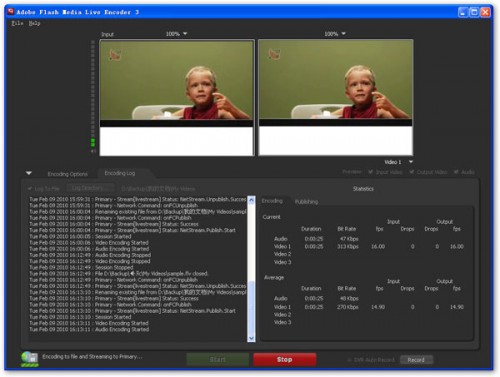Open the Help menu
This screenshot has width=500, height=377.
[x=34, y=23]
